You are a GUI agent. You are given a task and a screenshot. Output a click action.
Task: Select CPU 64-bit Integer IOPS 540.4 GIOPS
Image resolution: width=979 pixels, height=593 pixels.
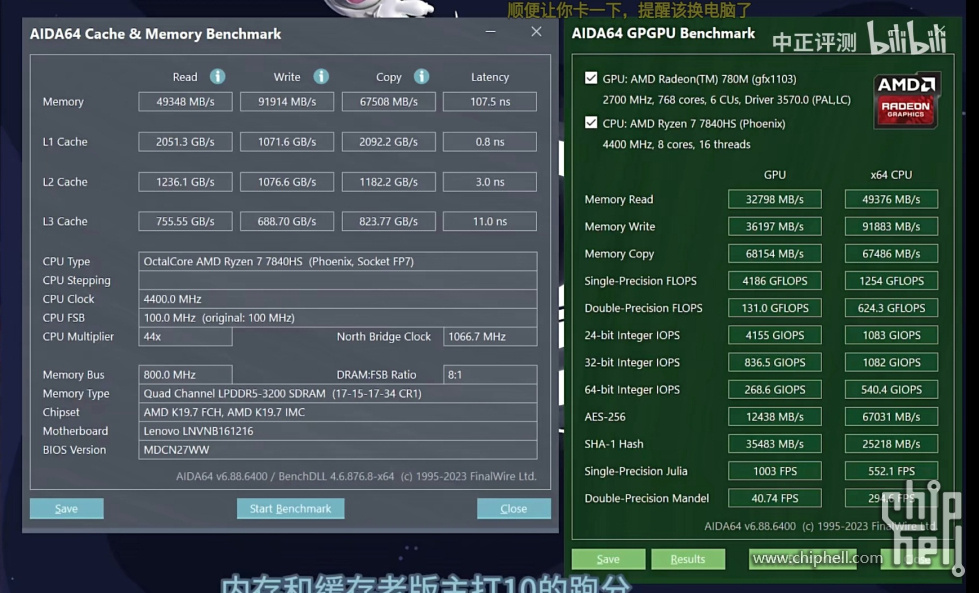[x=891, y=390]
